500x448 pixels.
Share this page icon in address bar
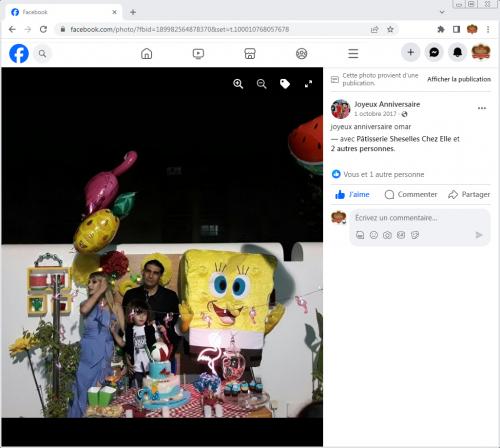tap(375, 29)
